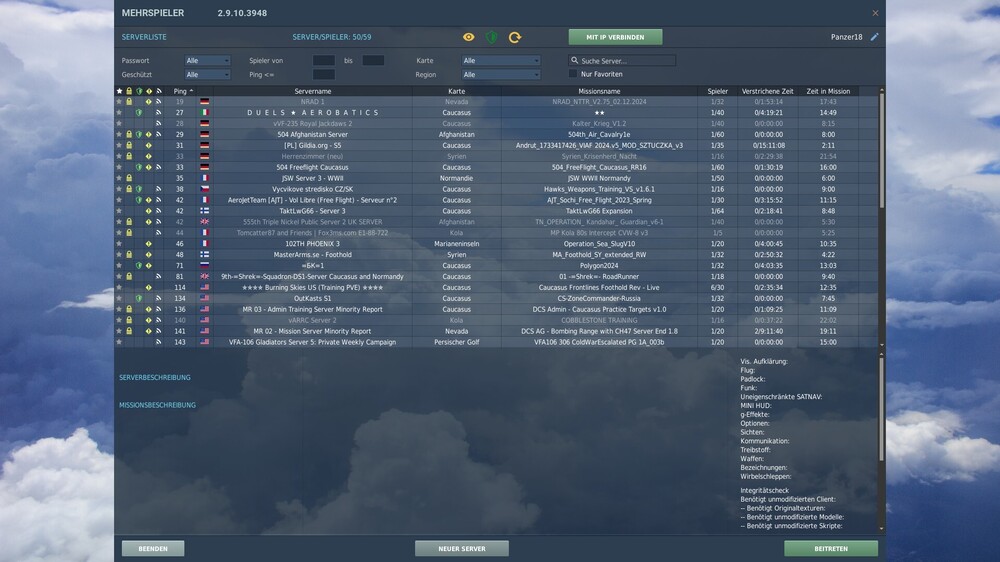Sort by the voice chat signal column header
The width and height of the screenshot is (1000, 562).
(x=159, y=91)
